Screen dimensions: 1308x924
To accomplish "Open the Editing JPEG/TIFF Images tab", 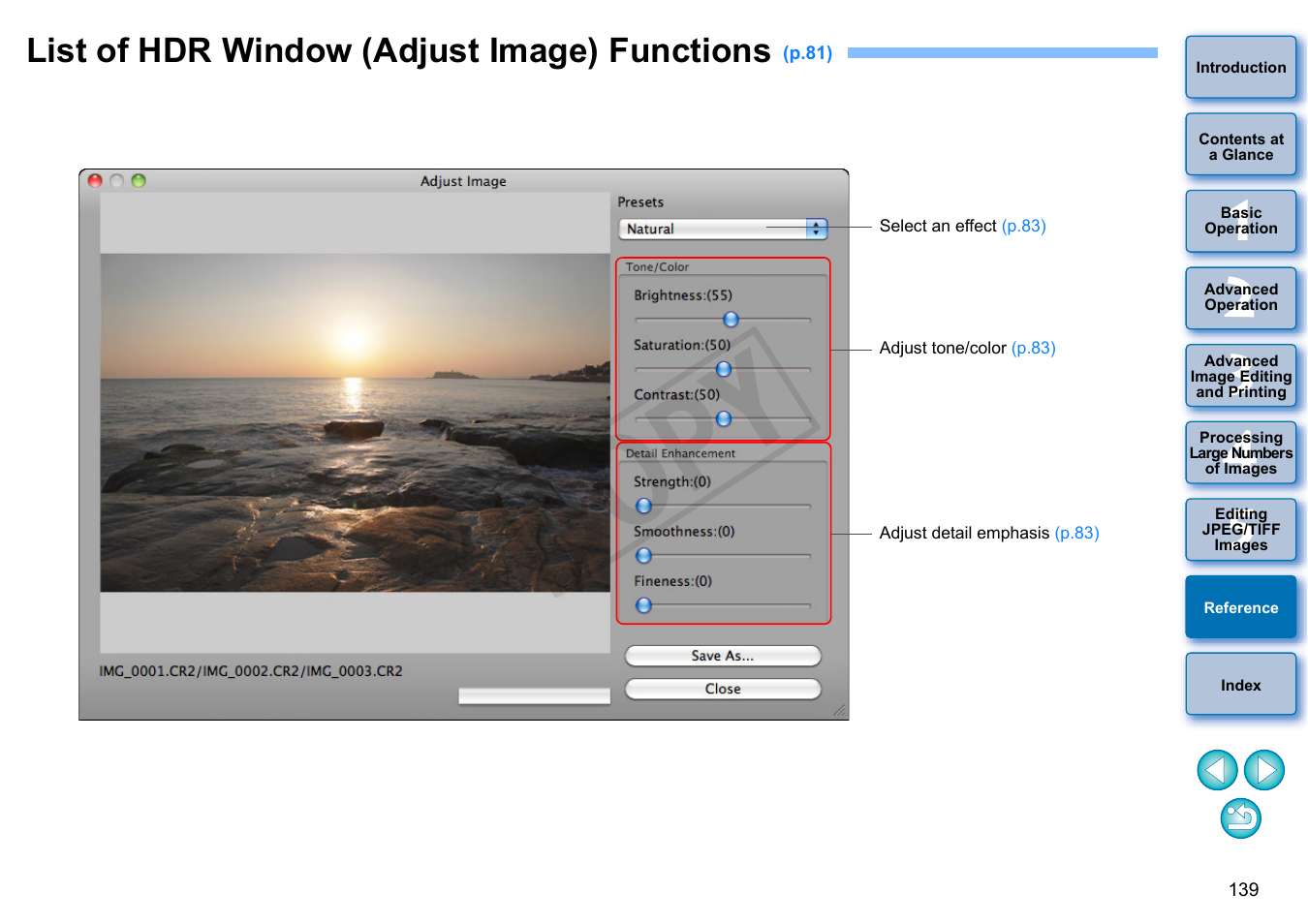I will click(x=1241, y=530).
